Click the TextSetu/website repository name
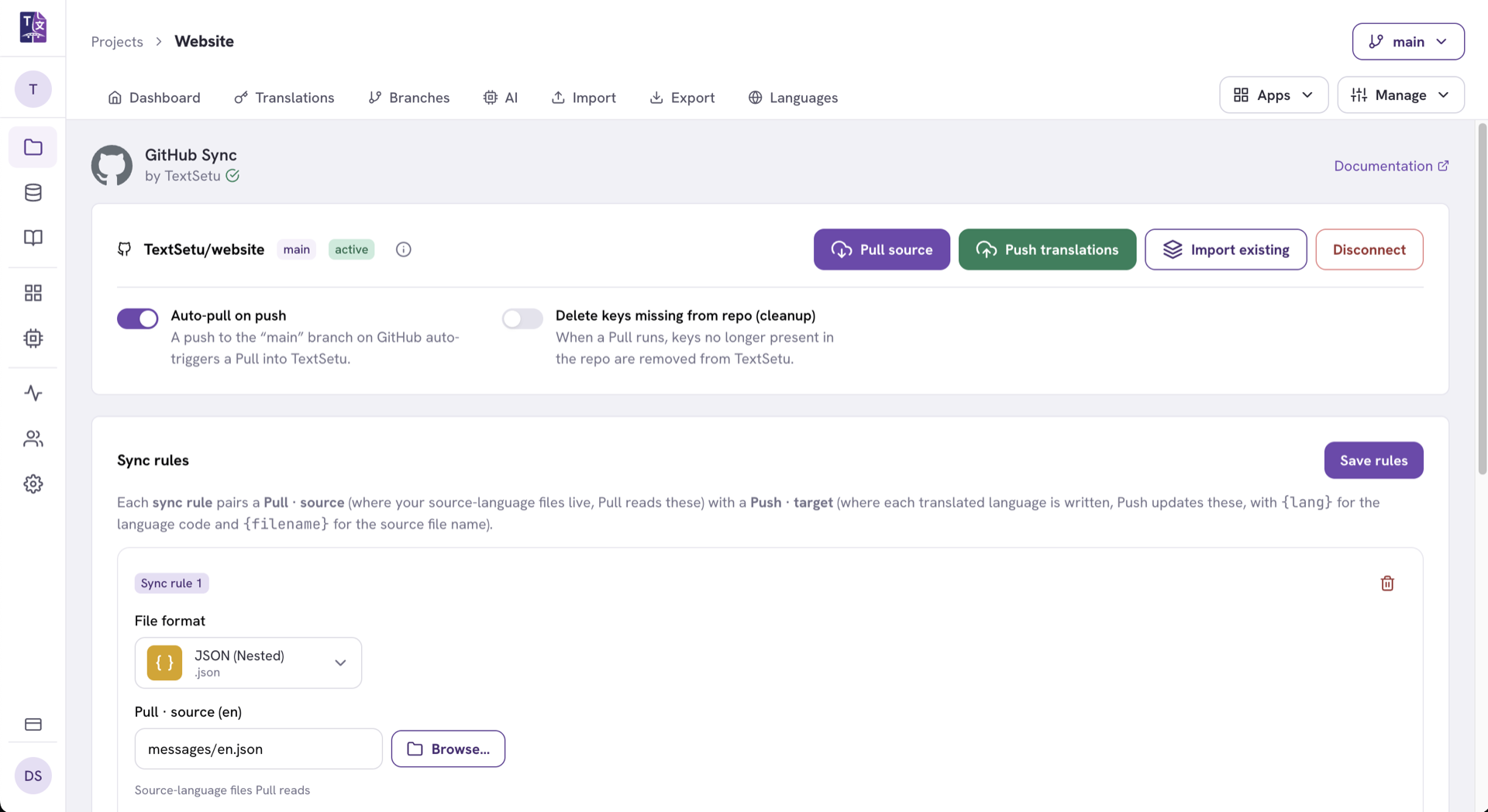Viewport: 1488px width, 812px height. pos(204,249)
